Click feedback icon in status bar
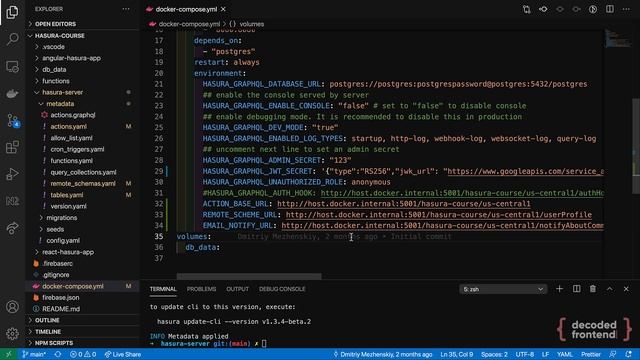The width and height of the screenshot is (640, 360). click(x=613, y=354)
